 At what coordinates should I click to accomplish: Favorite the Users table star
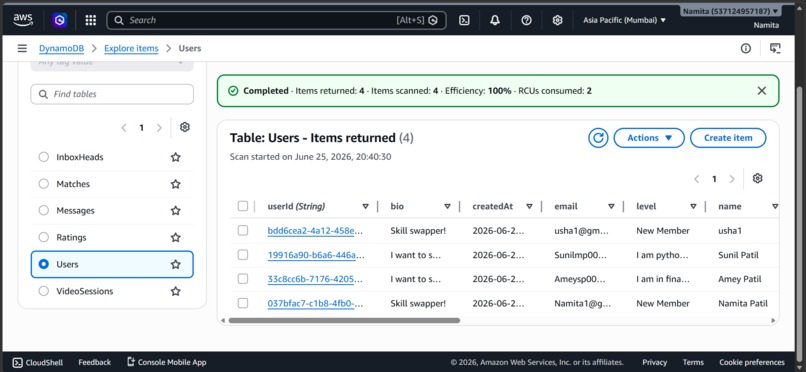pyautogui.click(x=175, y=264)
